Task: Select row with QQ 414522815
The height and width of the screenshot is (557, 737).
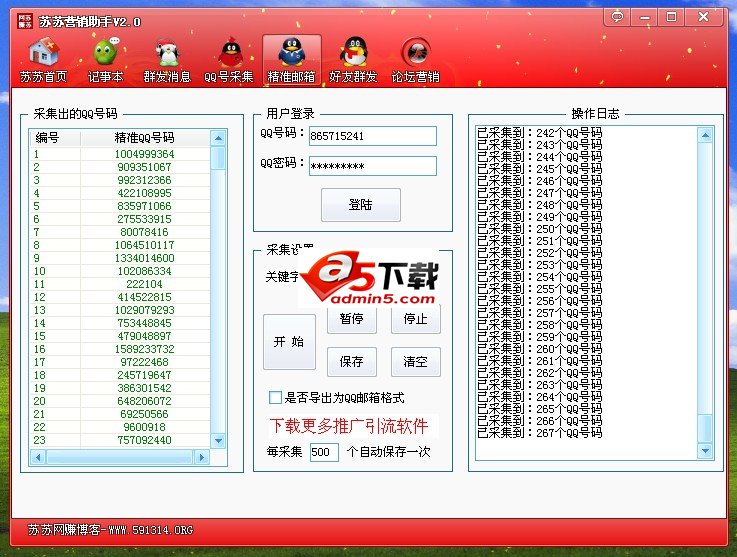Action: (x=120, y=297)
